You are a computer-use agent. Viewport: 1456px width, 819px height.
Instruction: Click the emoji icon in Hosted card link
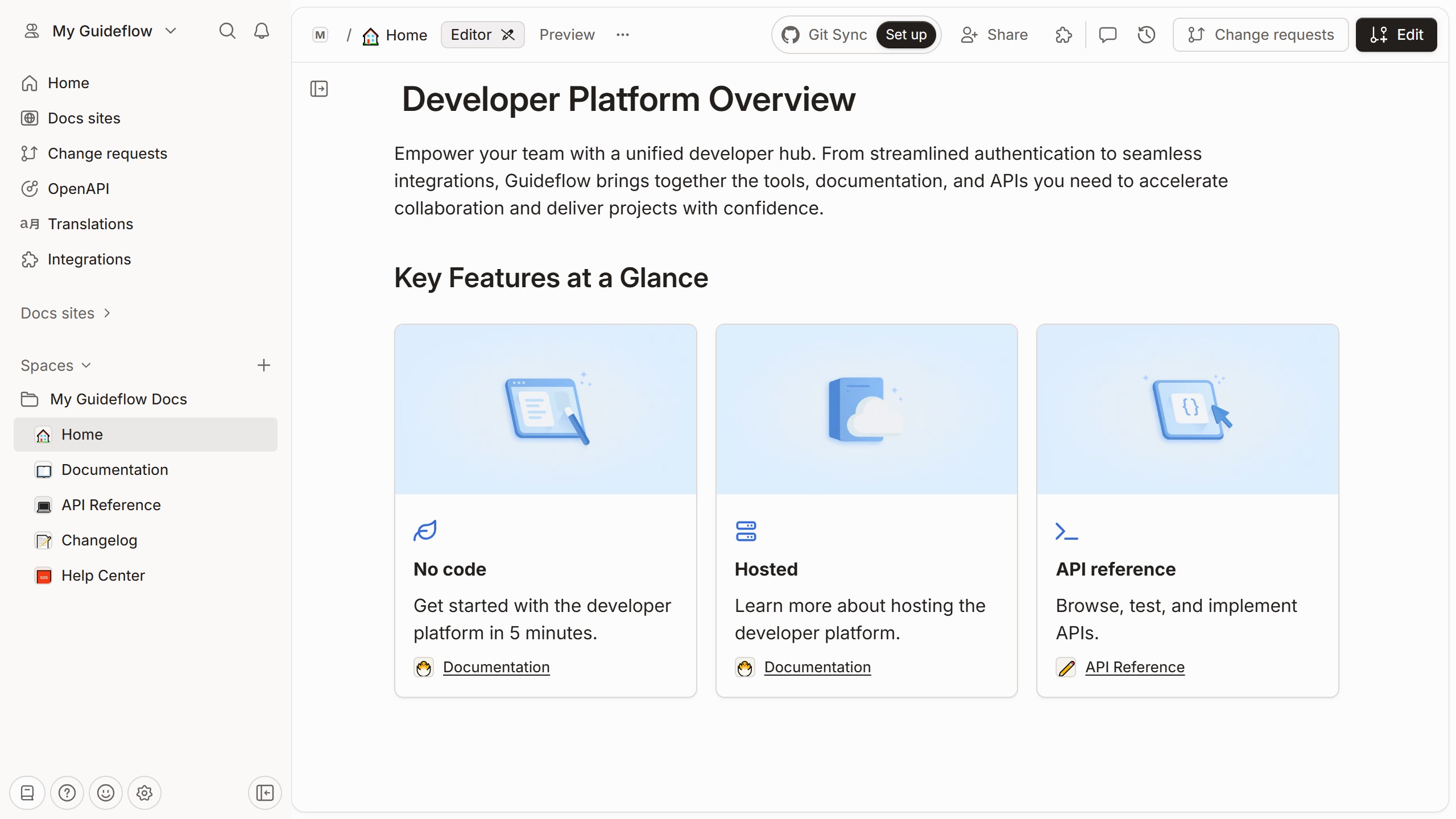point(745,667)
